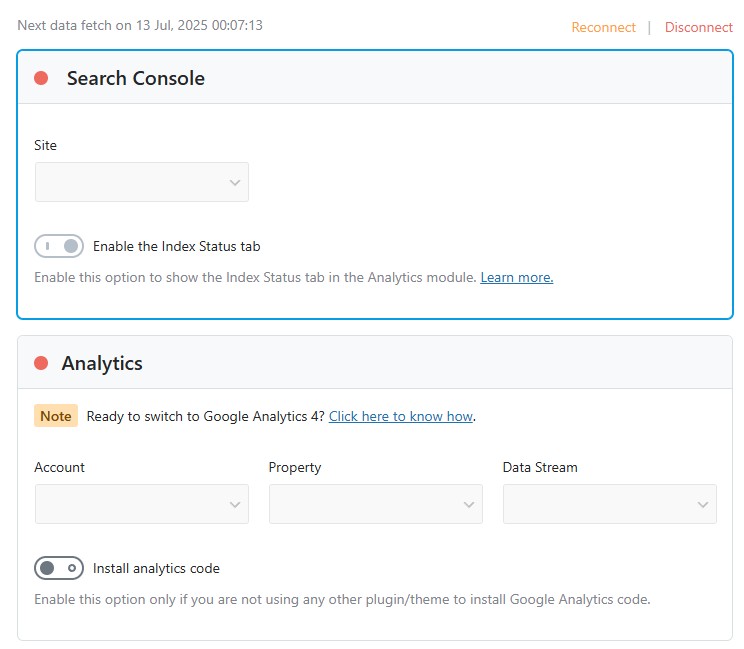The image size is (744, 649).
Task: Toggle the Install analytics code switch
Action: pyautogui.click(x=59, y=568)
